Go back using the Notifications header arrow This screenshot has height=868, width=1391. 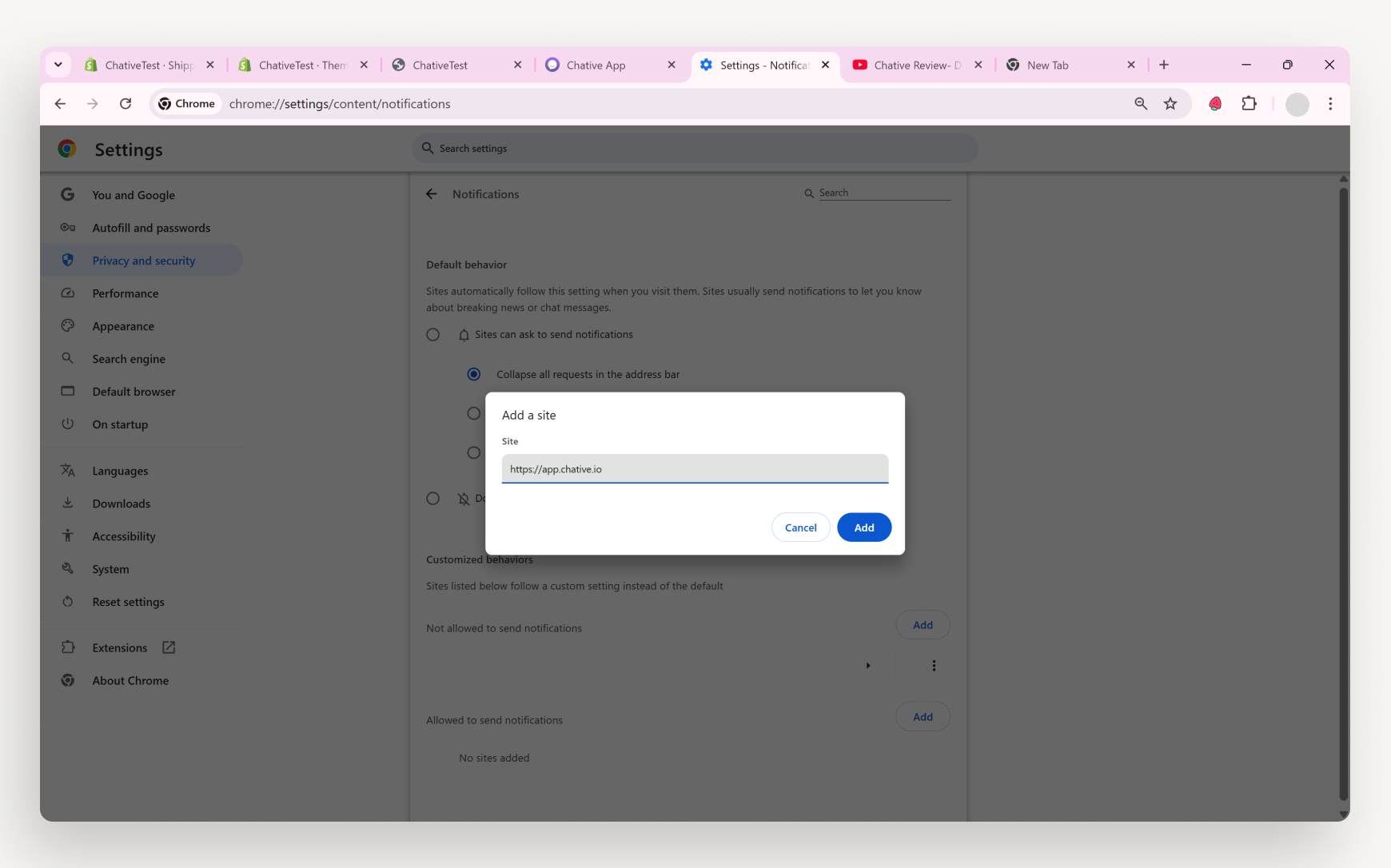point(431,193)
